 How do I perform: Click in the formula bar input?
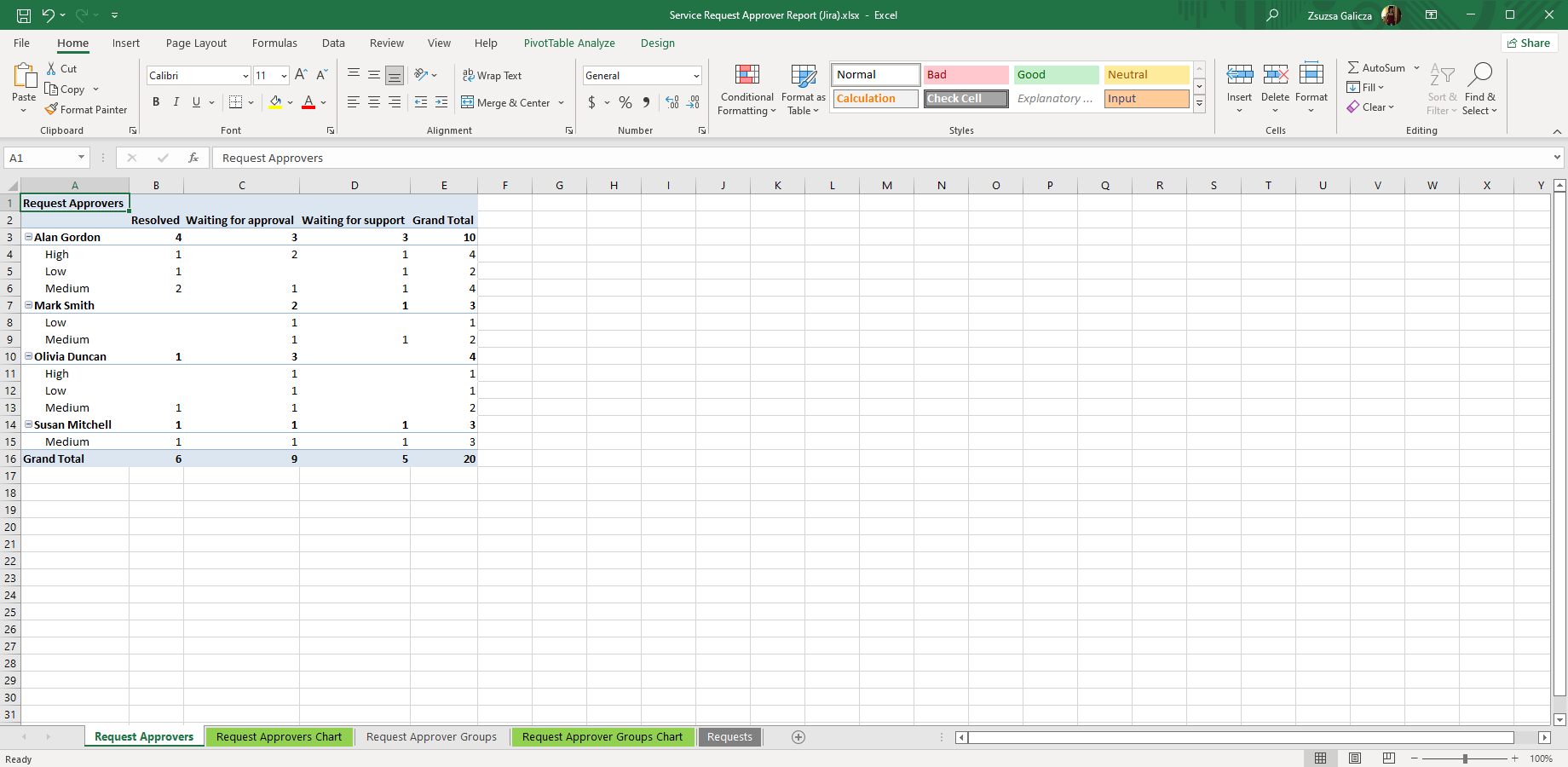[x=883, y=158]
